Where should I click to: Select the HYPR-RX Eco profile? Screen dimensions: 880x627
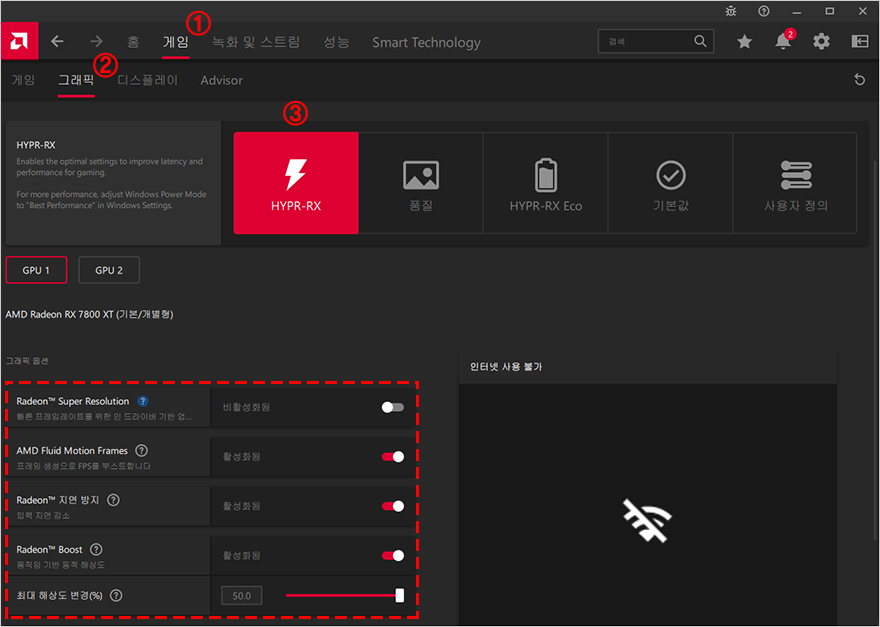tap(546, 183)
